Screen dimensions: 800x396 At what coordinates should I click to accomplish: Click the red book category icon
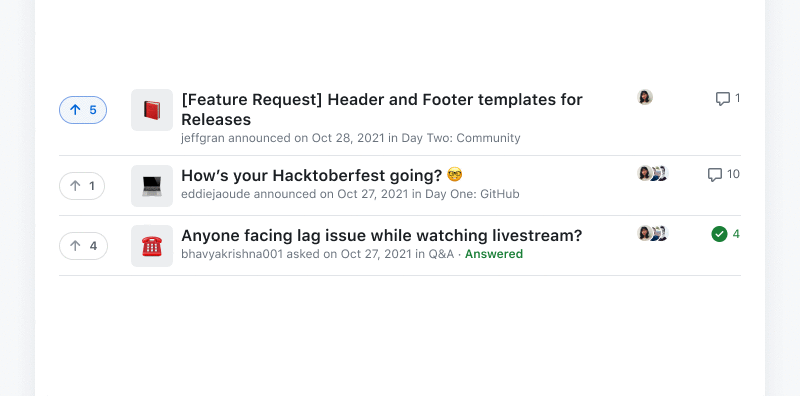[x=152, y=110]
